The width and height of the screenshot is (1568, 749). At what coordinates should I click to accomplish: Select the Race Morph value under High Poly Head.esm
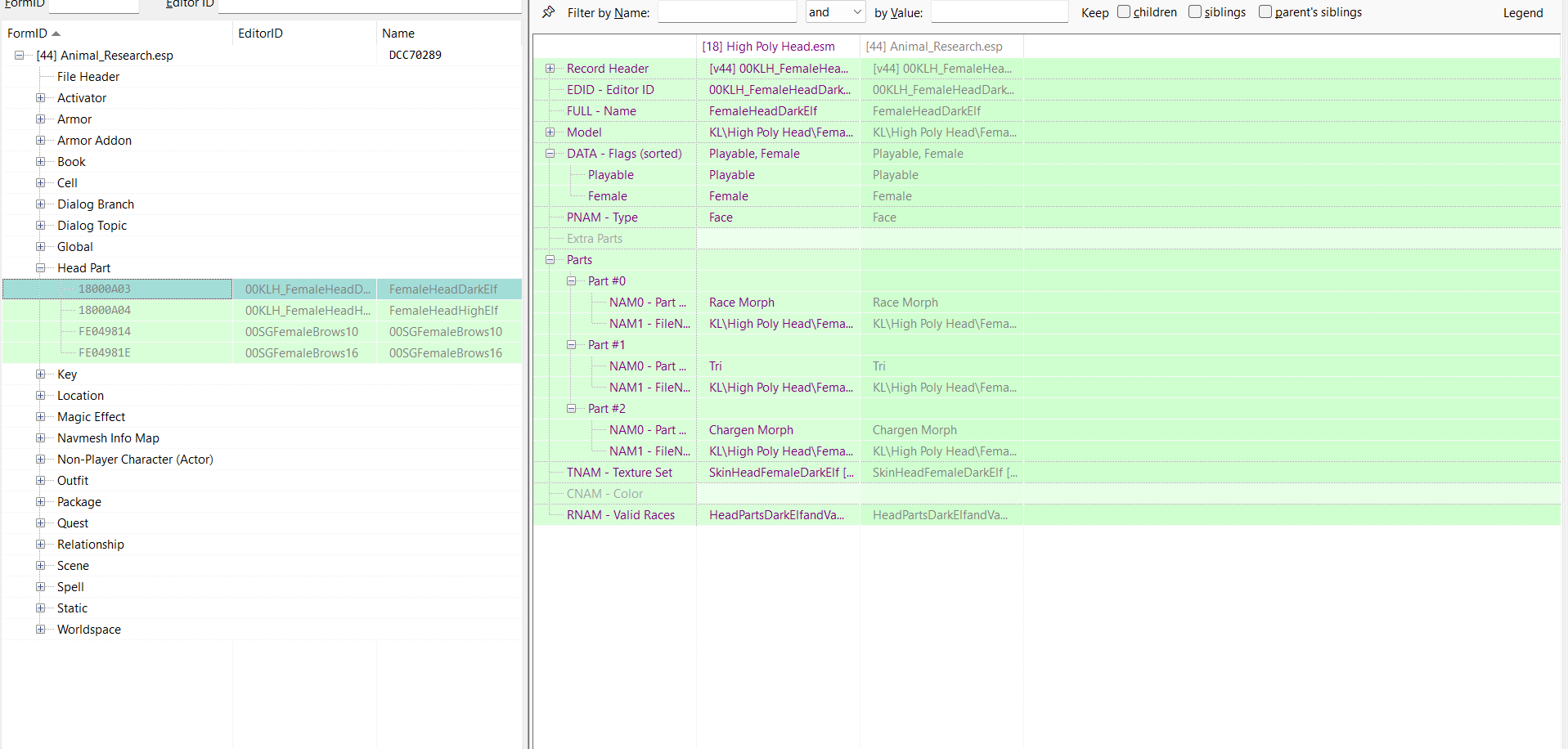pos(742,303)
